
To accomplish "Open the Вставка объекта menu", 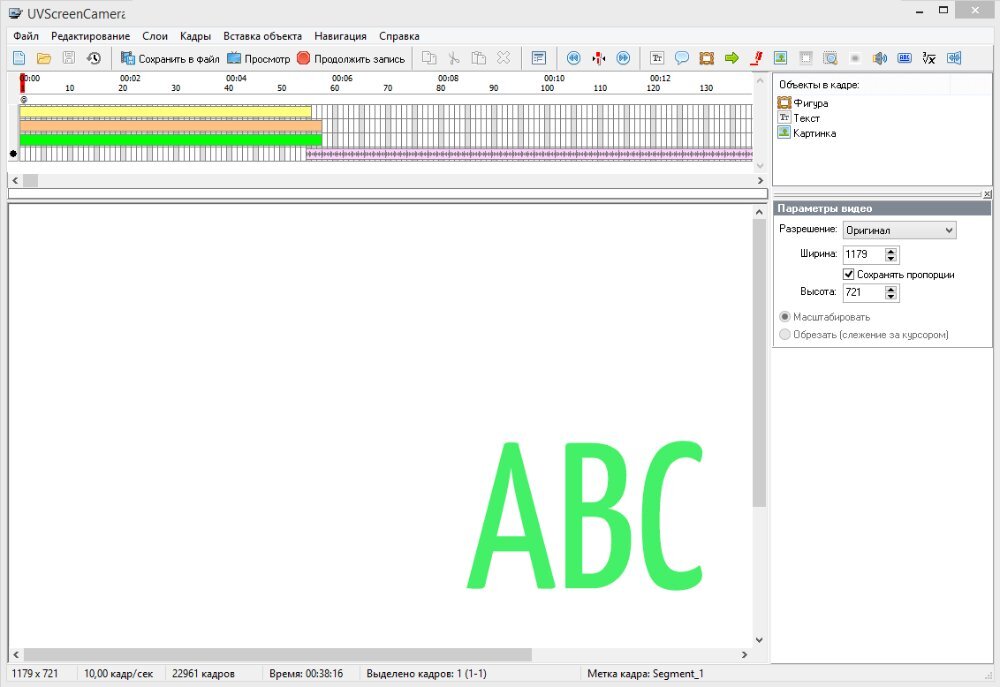I will click(x=262, y=36).
